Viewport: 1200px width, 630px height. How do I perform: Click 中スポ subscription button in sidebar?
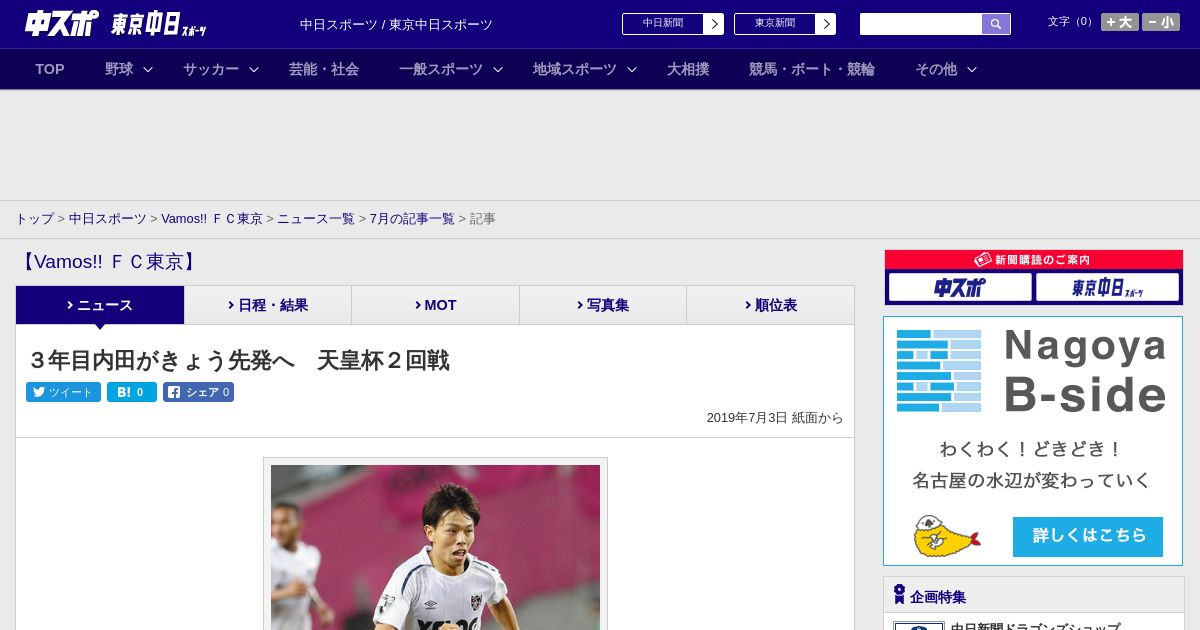pyautogui.click(x=960, y=288)
